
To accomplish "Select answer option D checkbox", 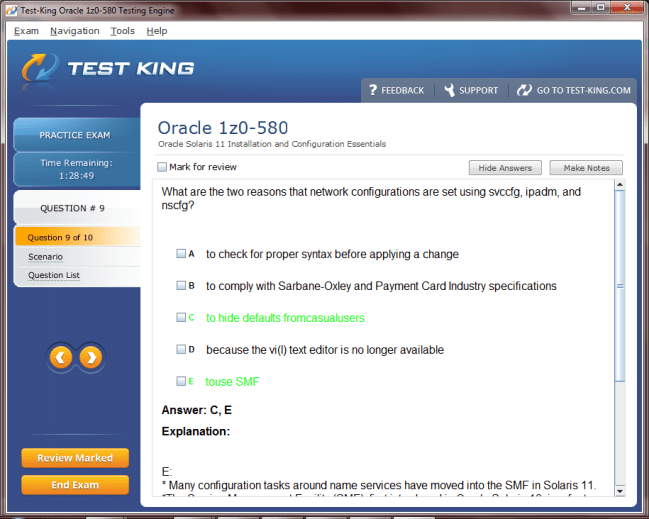I will coord(181,349).
